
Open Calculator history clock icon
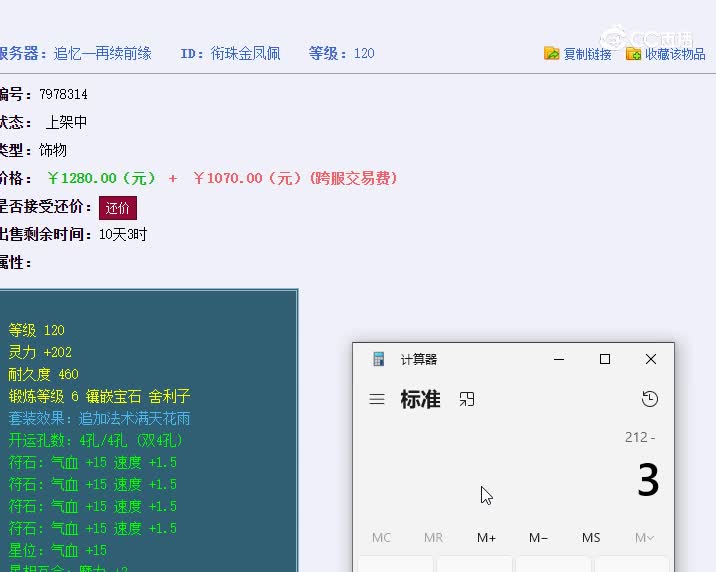pyautogui.click(x=649, y=399)
